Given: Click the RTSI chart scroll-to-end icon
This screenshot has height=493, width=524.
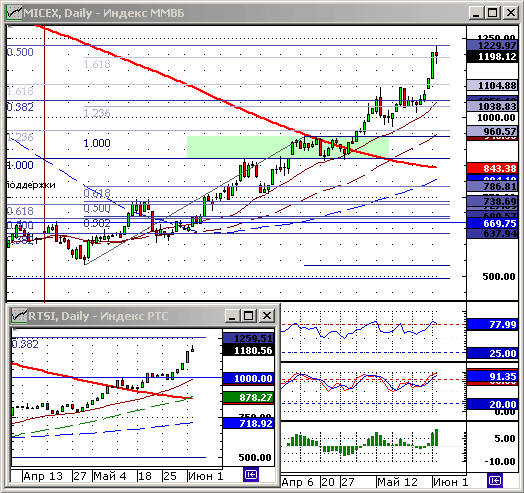Looking at the screenshot, I should click(x=251, y=474).
